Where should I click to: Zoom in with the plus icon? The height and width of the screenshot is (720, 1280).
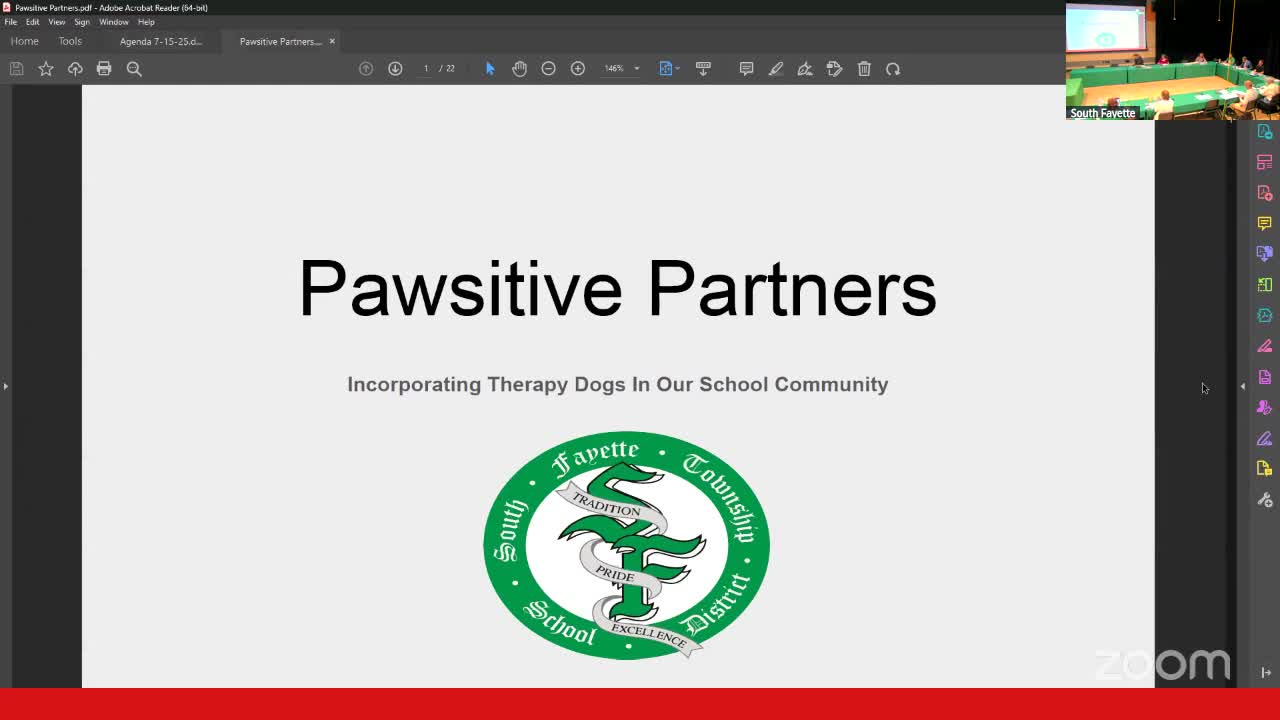pos(577,69)
